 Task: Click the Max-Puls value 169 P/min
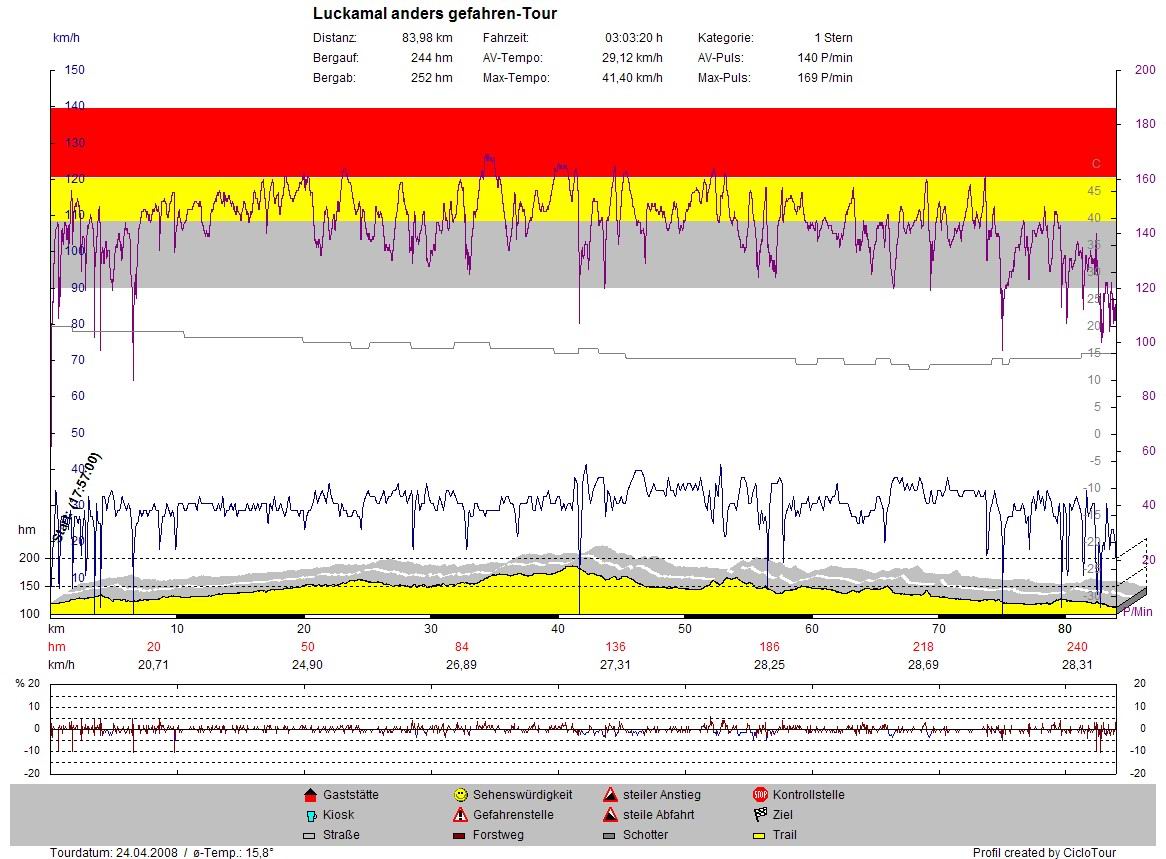tap(825, 78)
